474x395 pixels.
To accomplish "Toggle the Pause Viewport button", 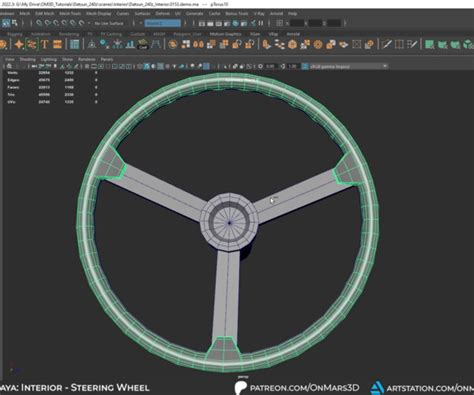I will click(261, 23).
